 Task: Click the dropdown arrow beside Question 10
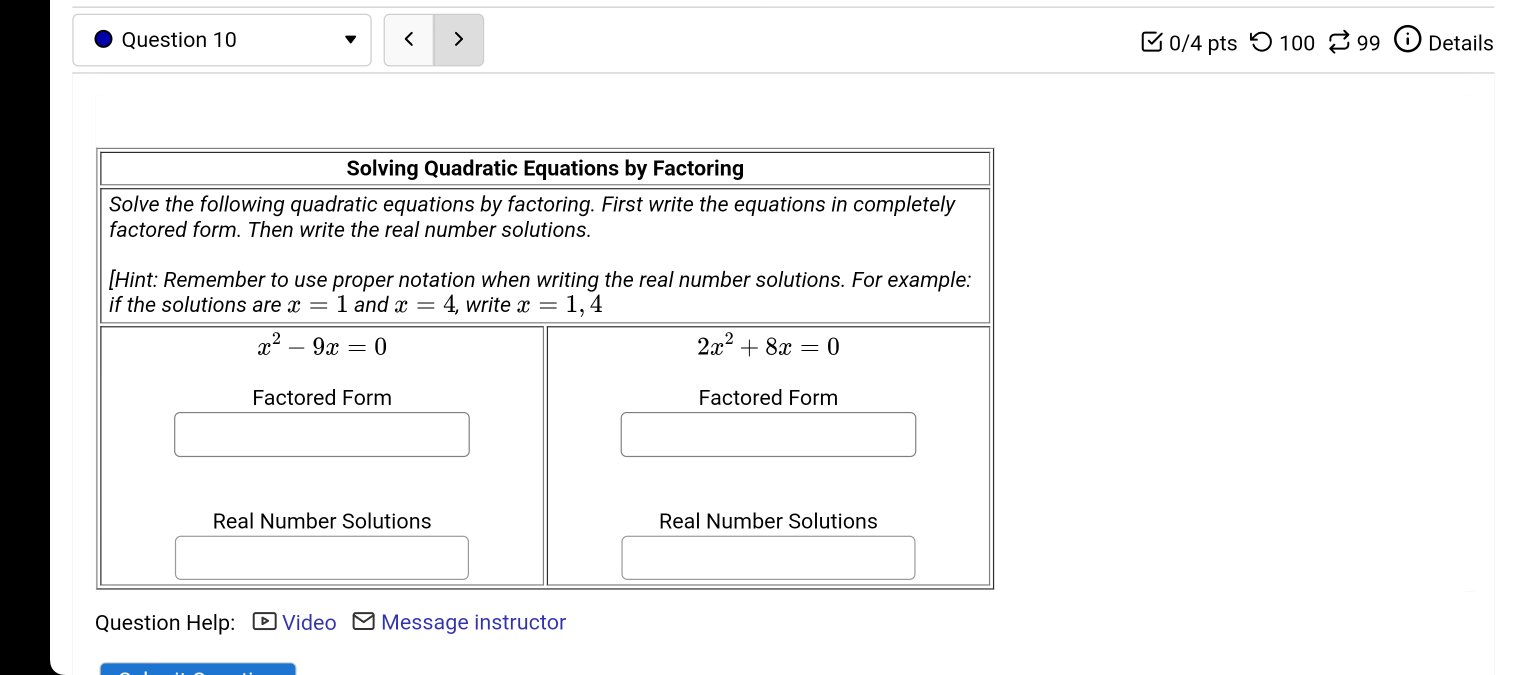click(x=350, y=41)
